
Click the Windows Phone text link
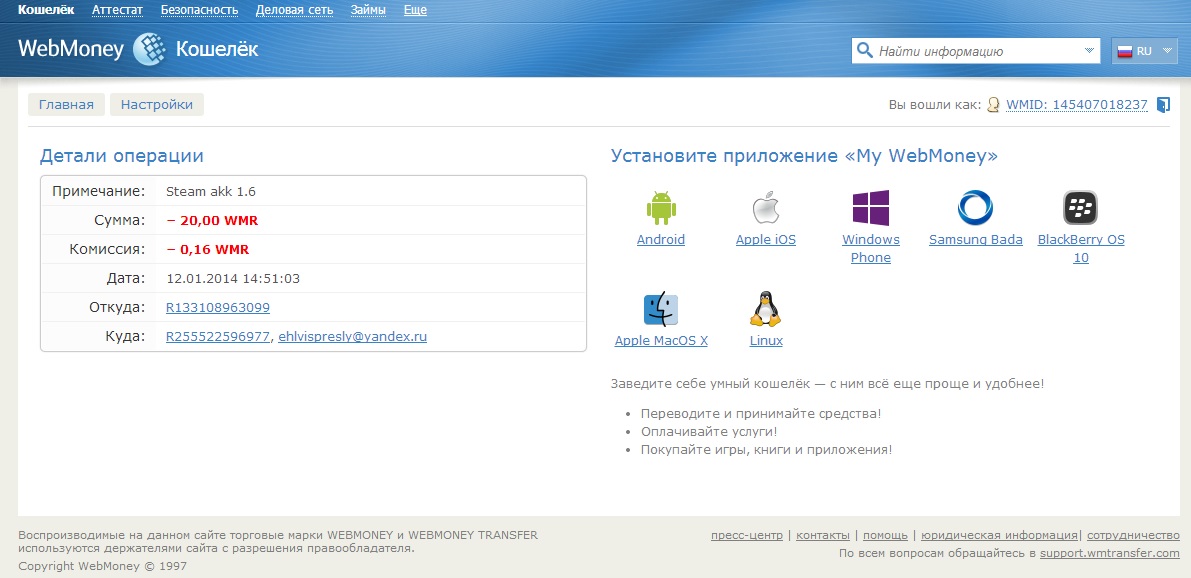point(870,249)
